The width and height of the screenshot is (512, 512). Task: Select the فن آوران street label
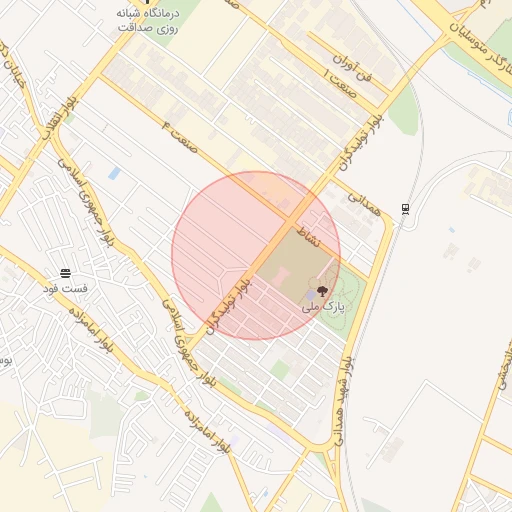(352, 68)
